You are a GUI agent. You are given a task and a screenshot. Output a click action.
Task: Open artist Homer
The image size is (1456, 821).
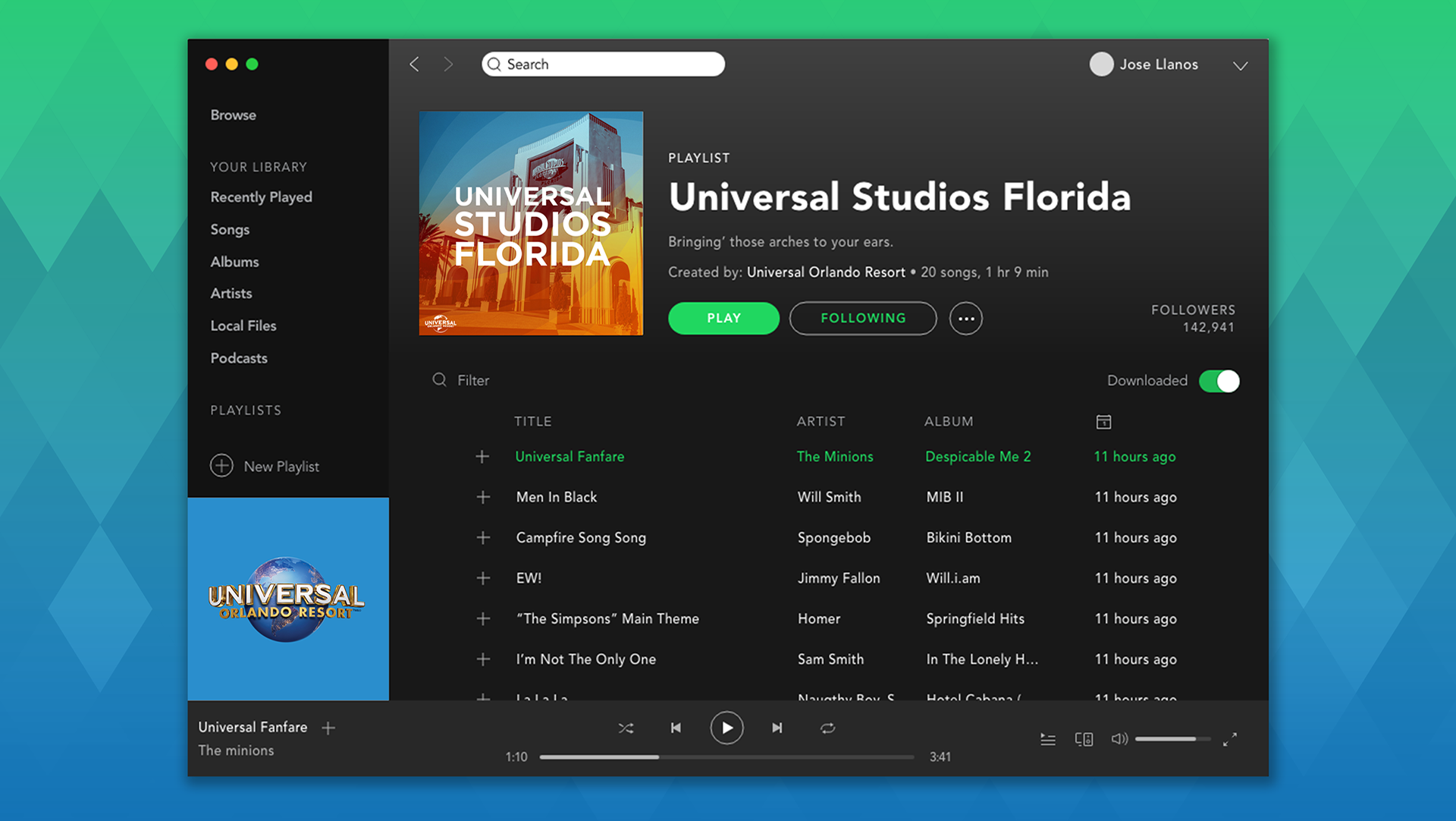(819, 618)
